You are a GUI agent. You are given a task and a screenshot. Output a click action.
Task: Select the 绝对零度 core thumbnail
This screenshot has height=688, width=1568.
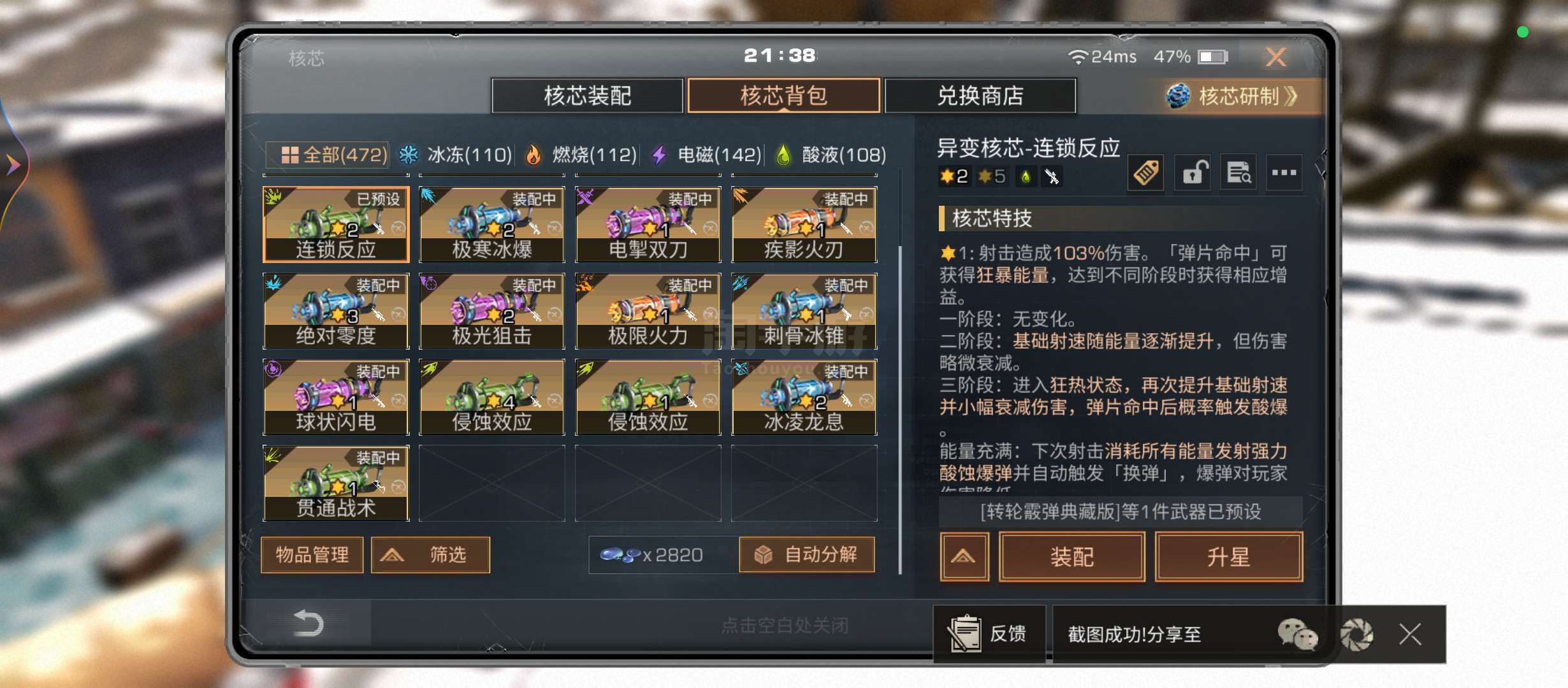point(336,311)
